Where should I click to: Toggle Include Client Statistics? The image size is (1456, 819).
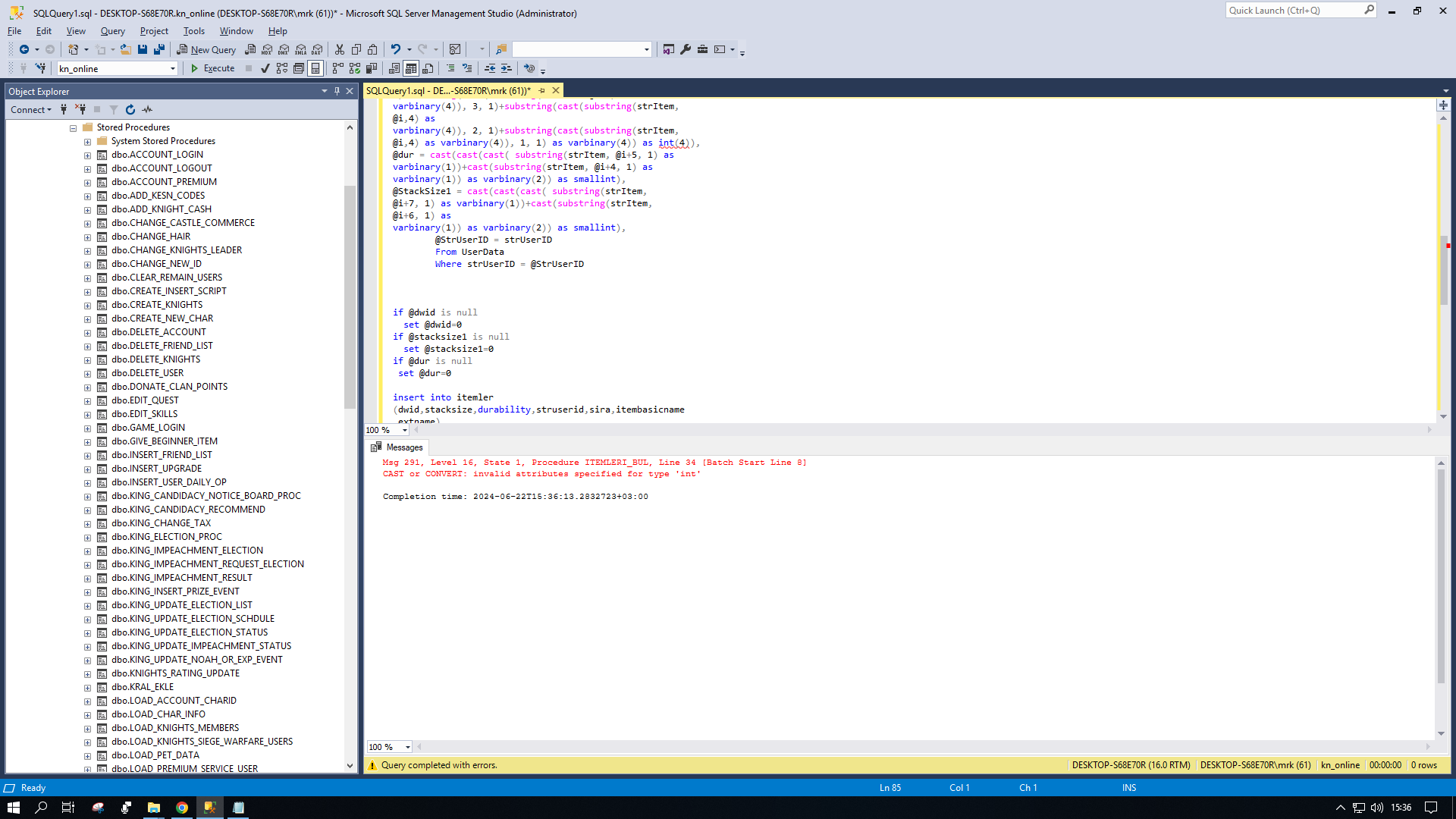pos(372,68)
